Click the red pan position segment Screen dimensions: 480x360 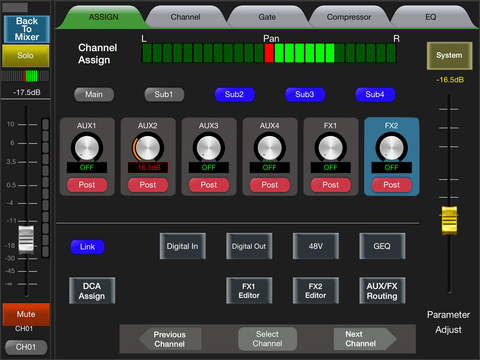click(x=269, y=53)
